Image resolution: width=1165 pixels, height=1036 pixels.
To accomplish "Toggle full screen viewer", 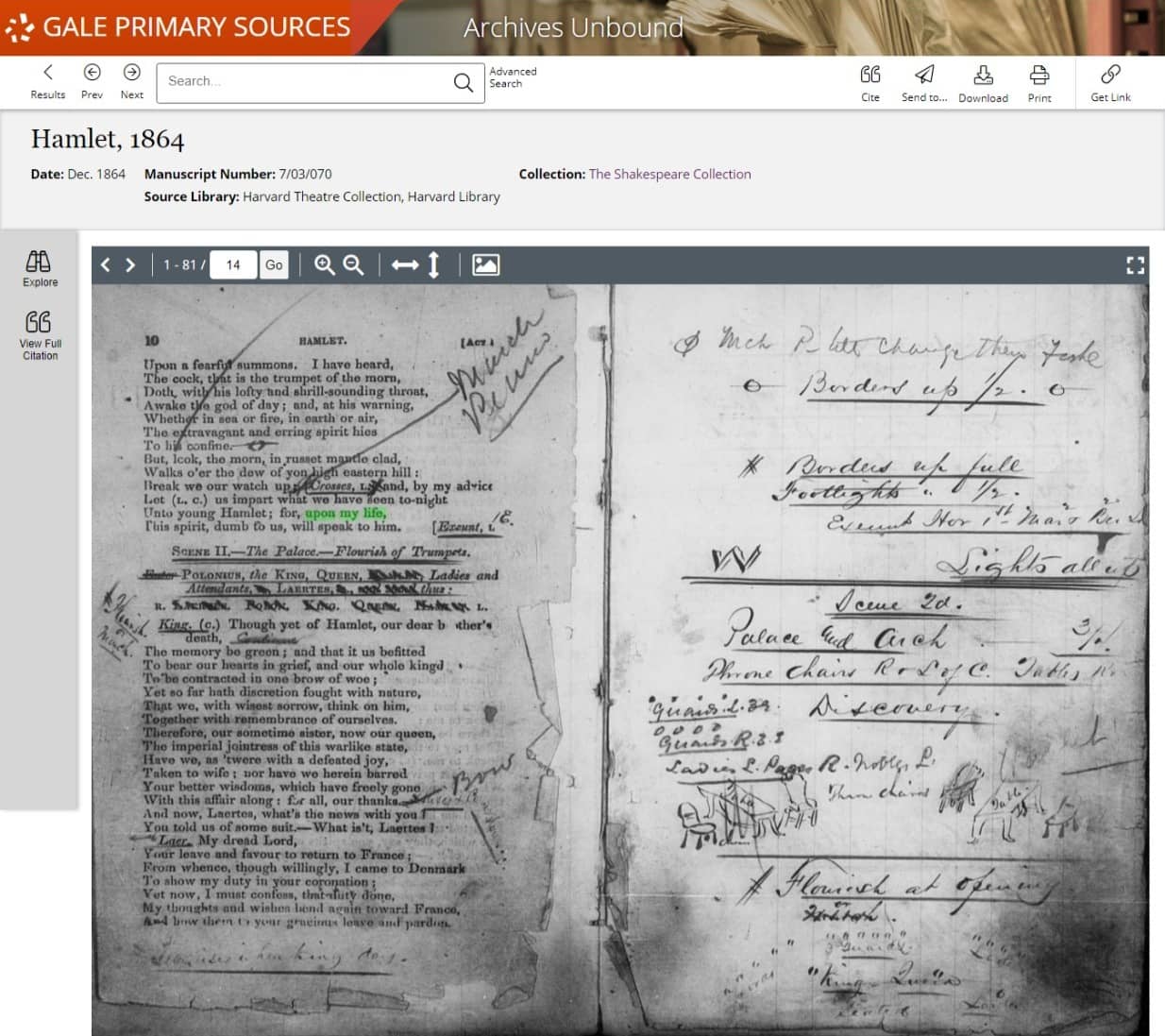I will pos(1136,265).
